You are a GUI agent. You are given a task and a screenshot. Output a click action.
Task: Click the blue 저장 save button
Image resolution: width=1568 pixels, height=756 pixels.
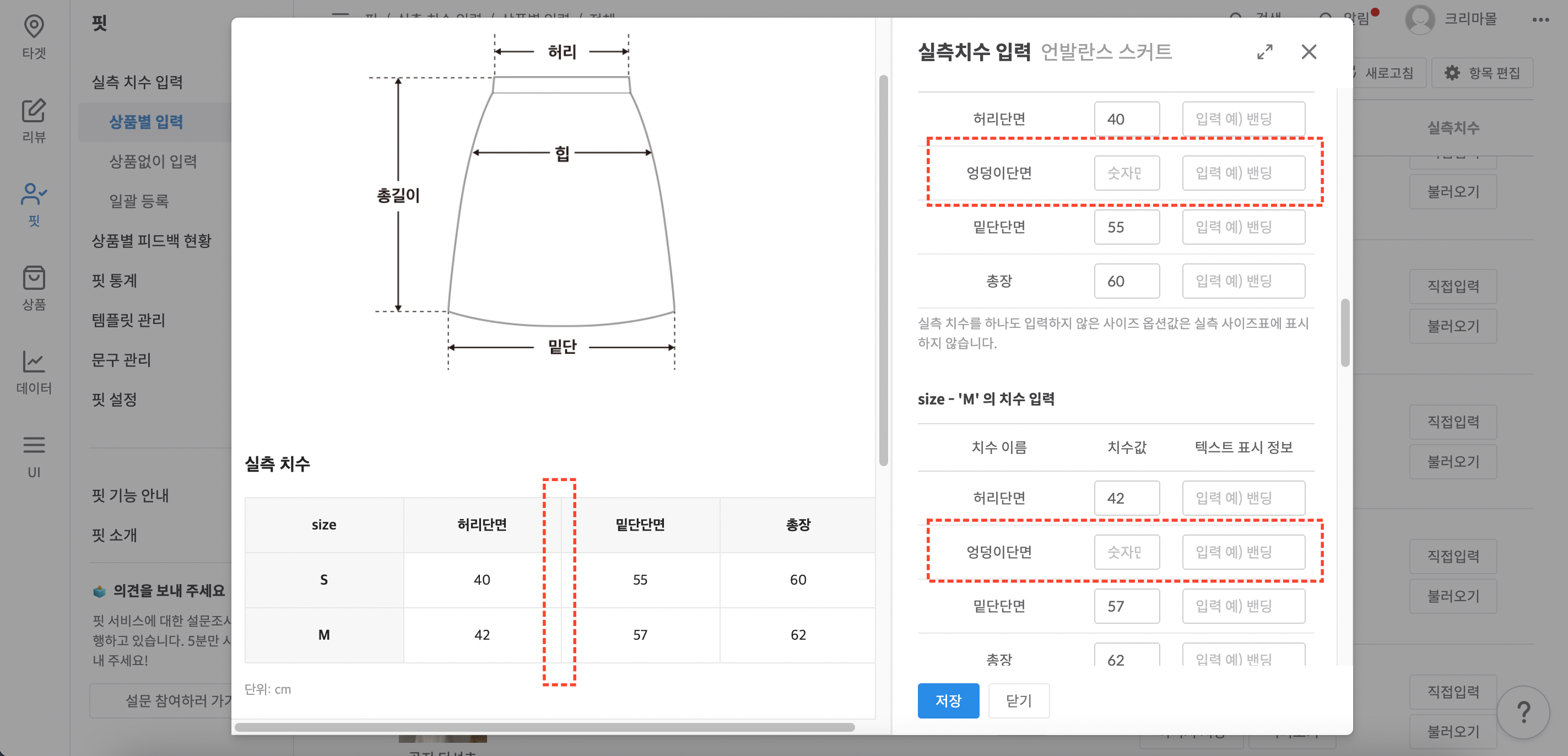(x=948, y=700)
